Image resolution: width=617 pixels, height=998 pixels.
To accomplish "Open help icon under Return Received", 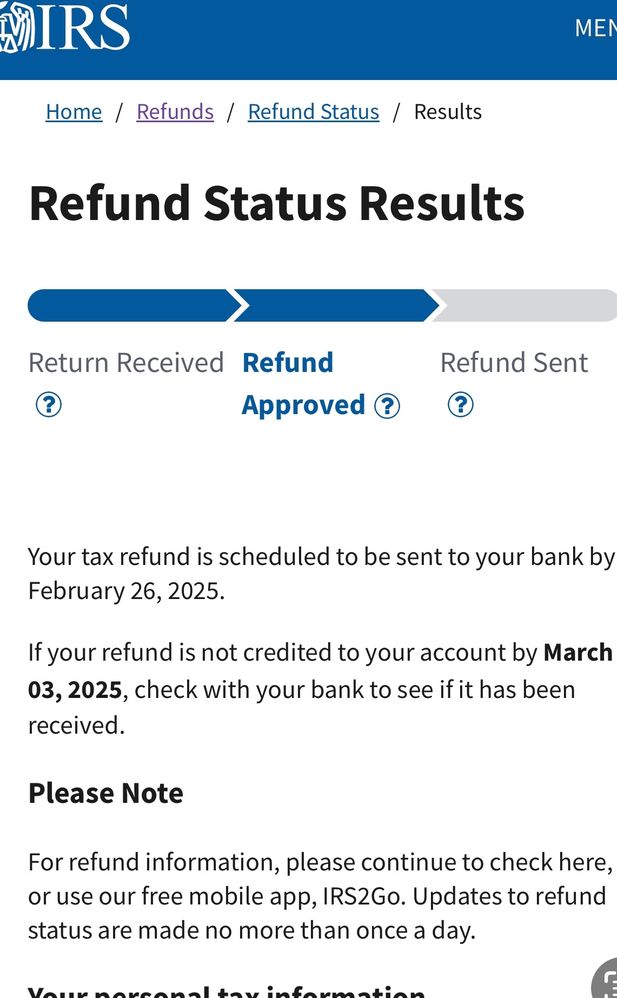I will [x=48, y=405].
